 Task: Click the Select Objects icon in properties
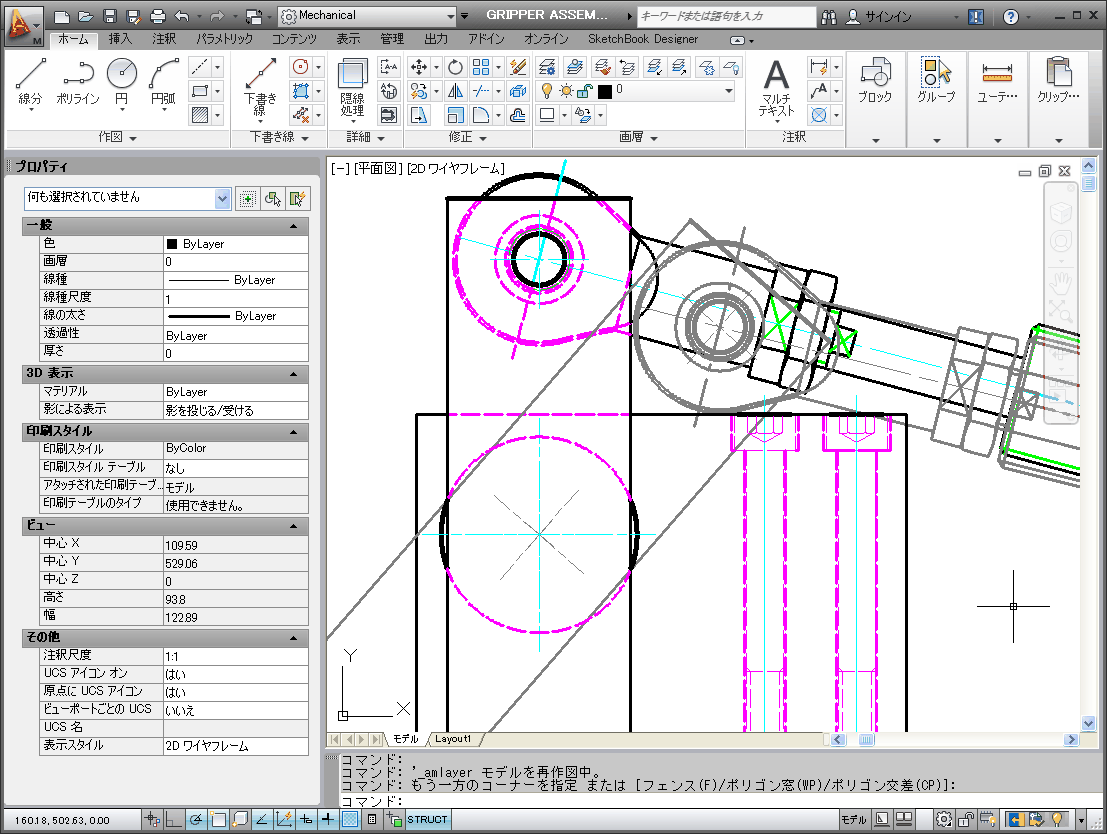[273, 199]
